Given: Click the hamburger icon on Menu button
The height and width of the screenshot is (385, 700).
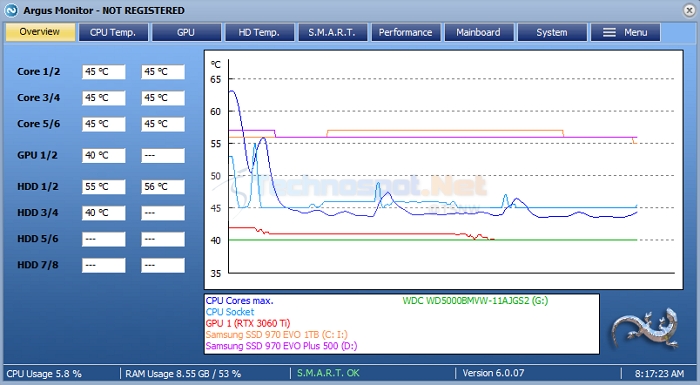Looking at the screenshot, I should (609, 33).
